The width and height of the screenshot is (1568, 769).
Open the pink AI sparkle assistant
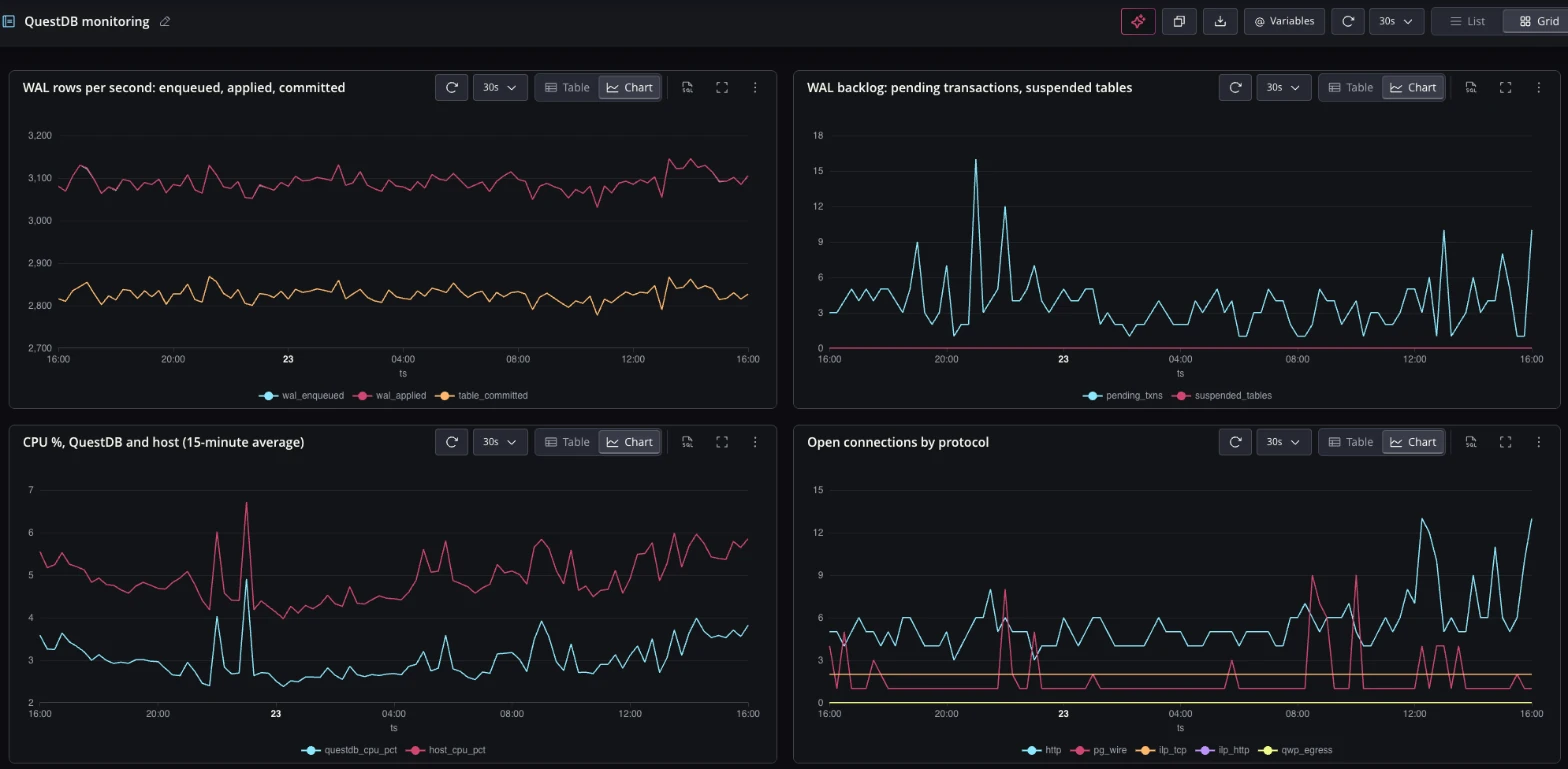pyautogui.click(x=1138, y=21)
